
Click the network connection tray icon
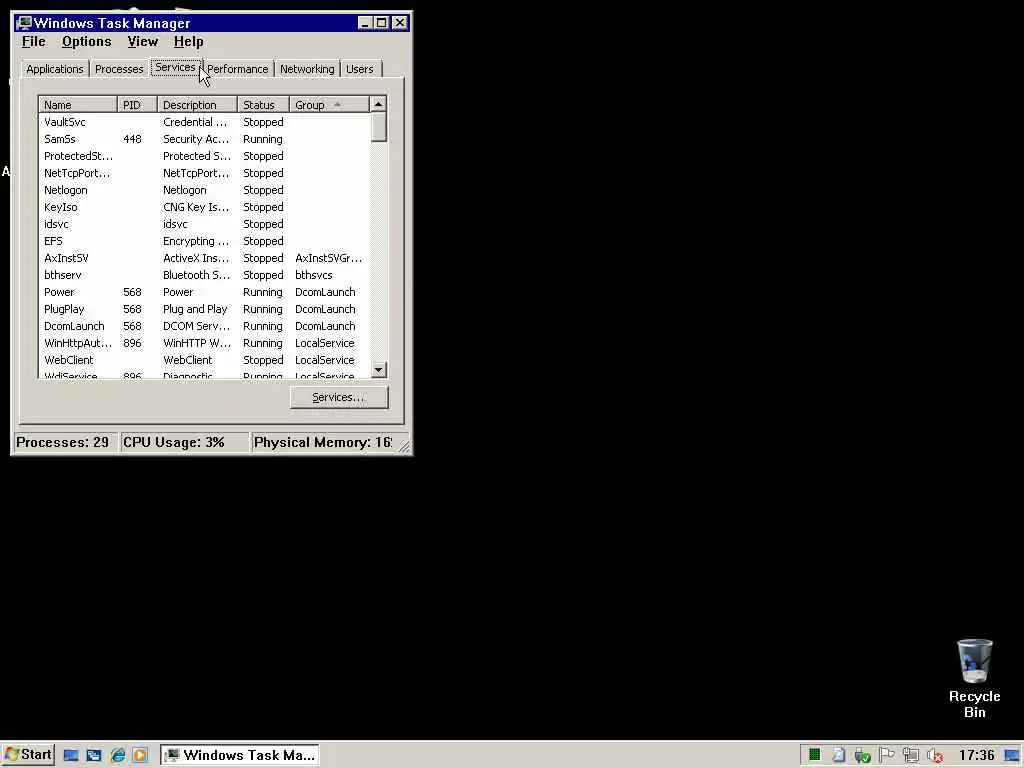point(911,756)
